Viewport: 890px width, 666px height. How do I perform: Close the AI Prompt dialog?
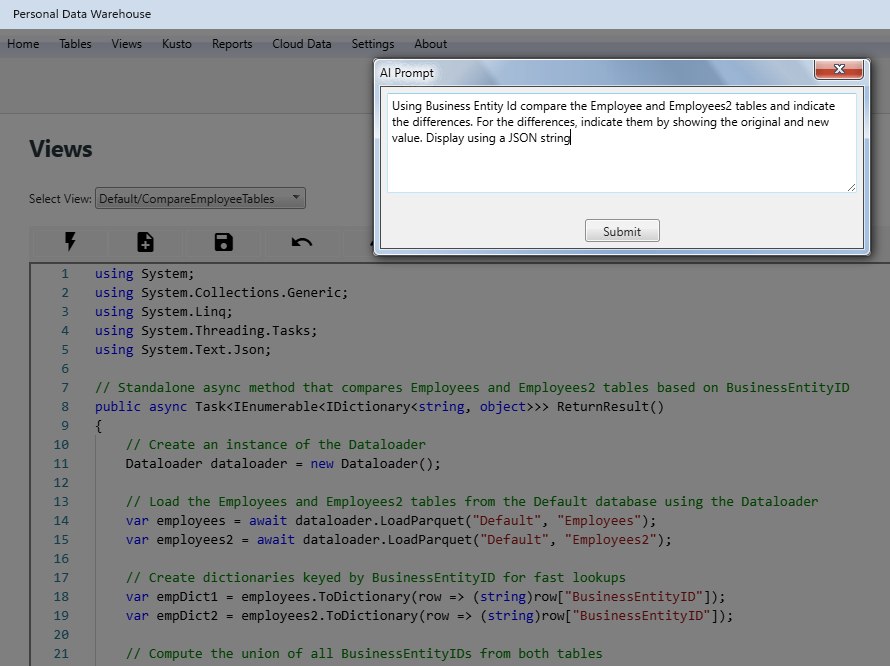[x=838, y=70]
